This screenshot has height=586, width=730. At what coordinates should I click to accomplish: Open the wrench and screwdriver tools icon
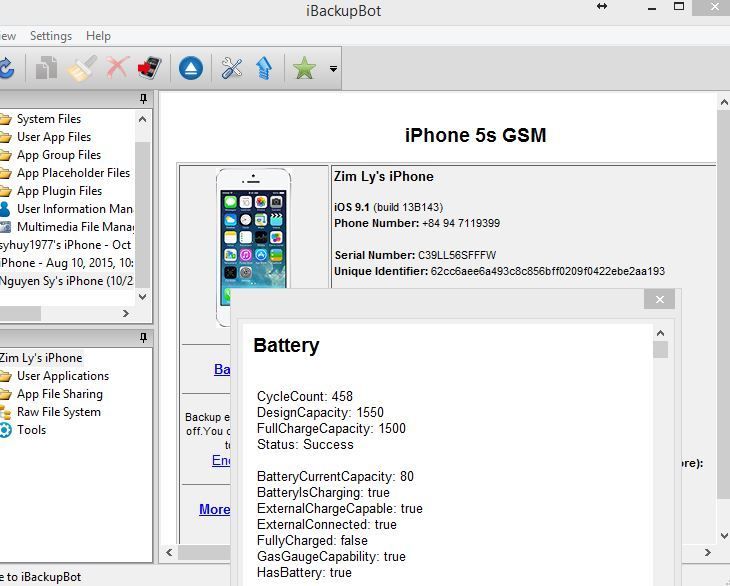232,68
